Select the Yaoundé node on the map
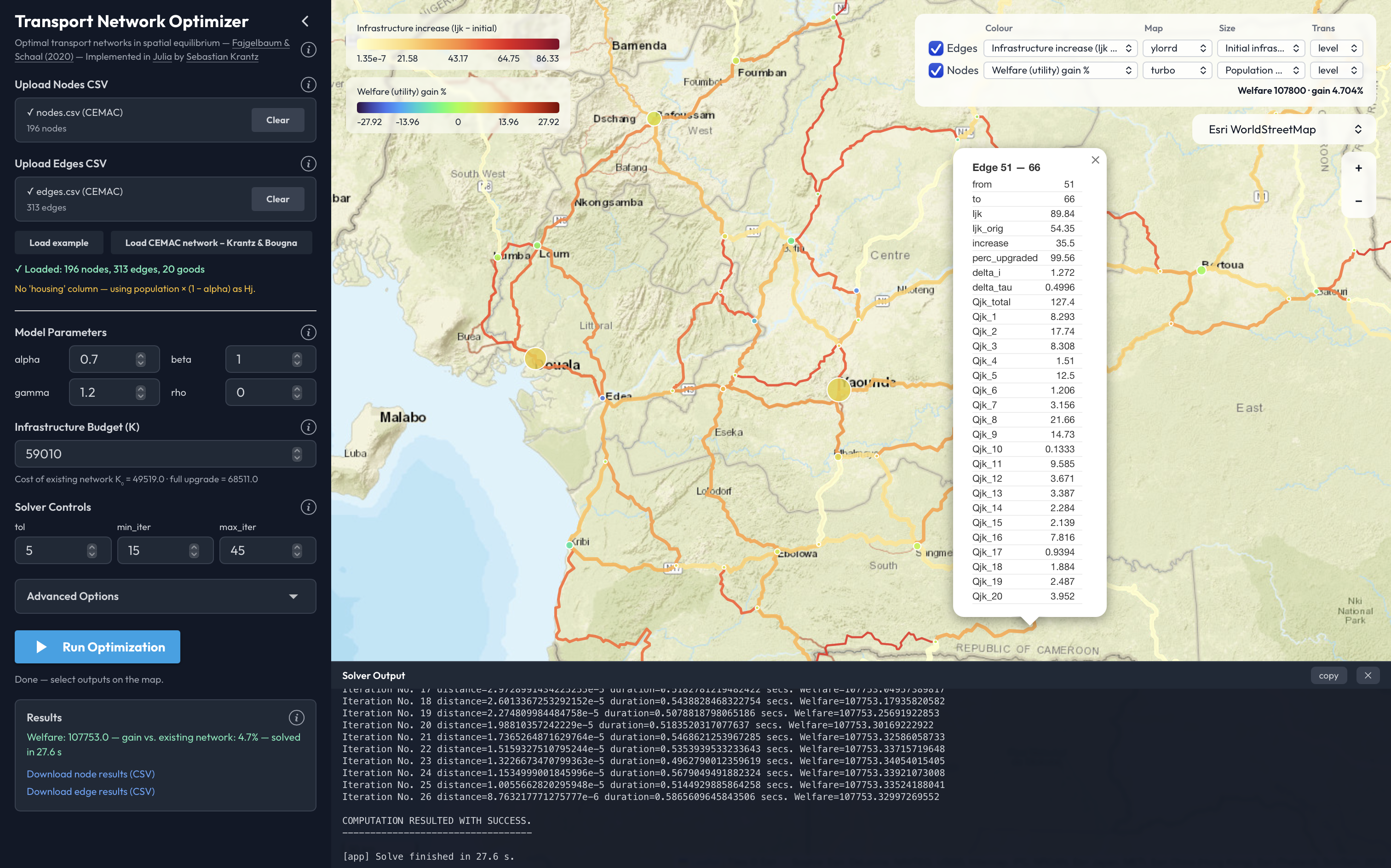Screen dimensions: 1391x868 (x=839, y=389)
